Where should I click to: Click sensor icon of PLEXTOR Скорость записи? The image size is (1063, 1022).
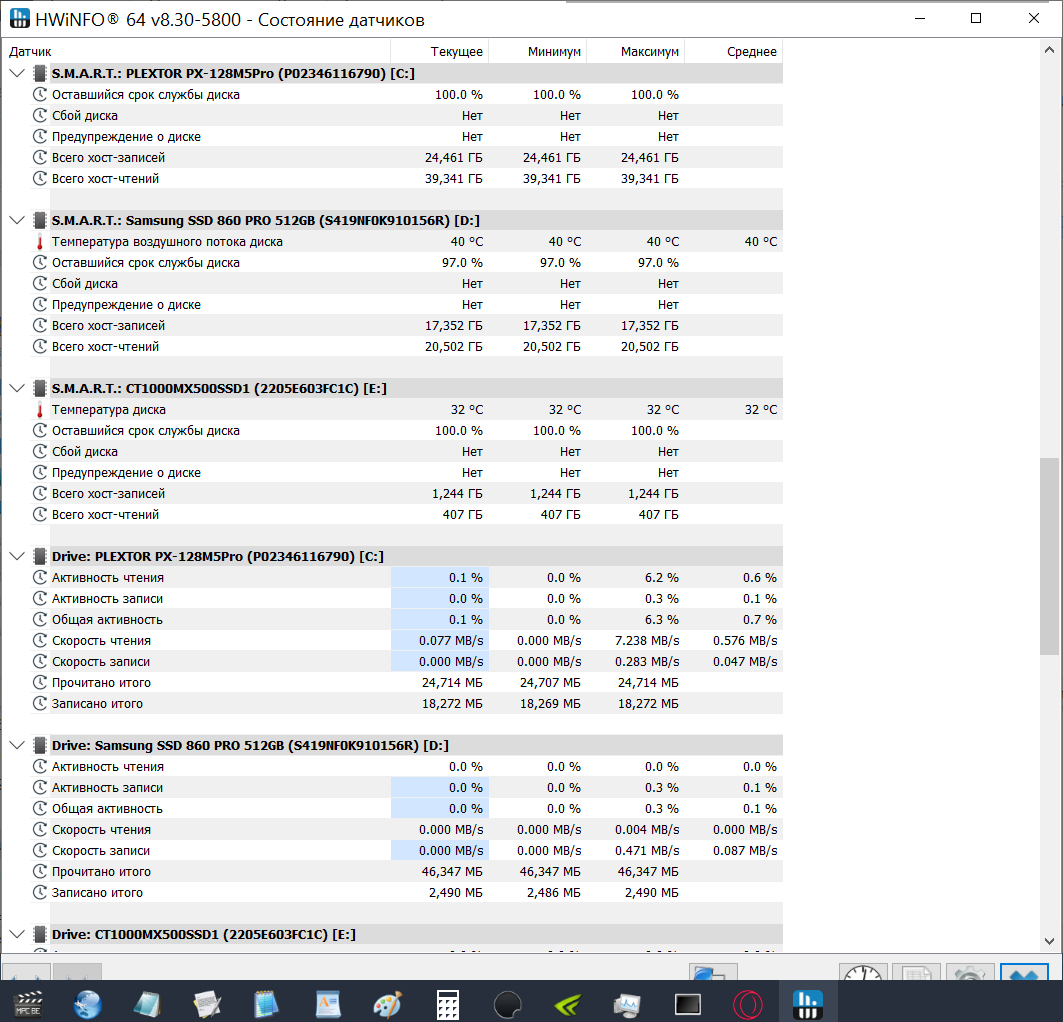coord(40,661)
